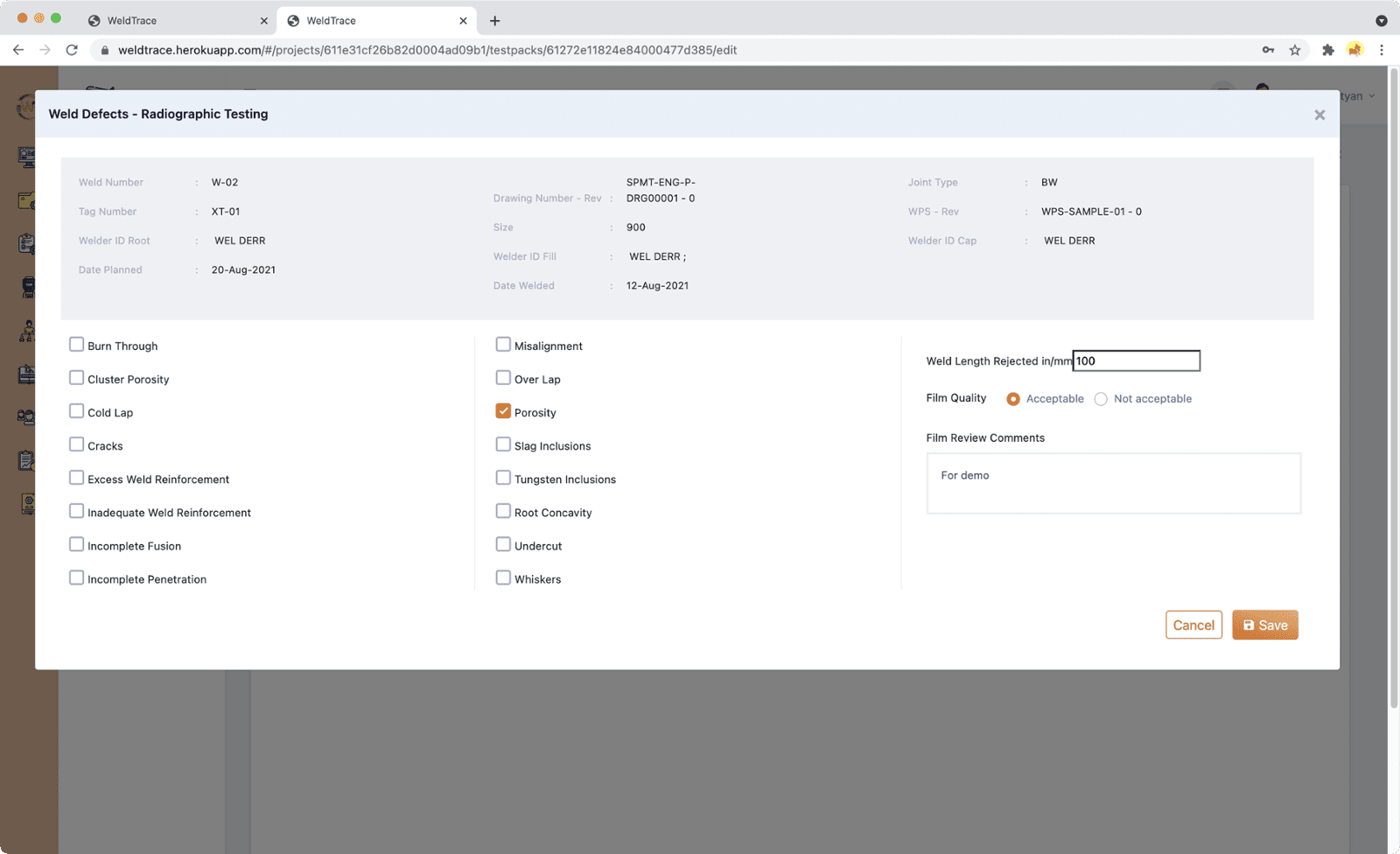Close the first WeldTrace tab
Image resolution: width=1400 pixels, height=854 pixels.
click(263, 21)
